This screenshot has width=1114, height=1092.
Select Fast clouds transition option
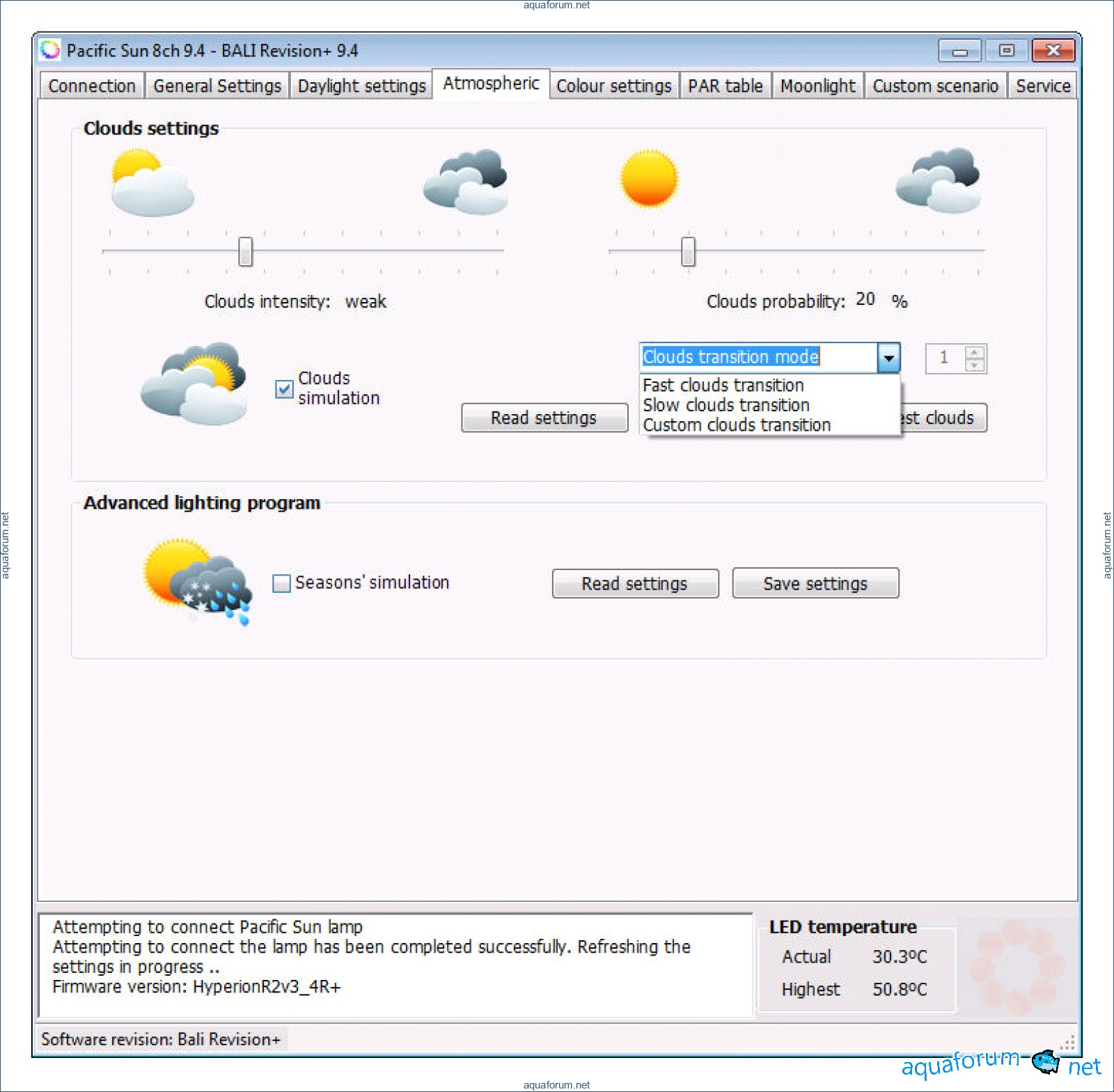tap(723, 385)
